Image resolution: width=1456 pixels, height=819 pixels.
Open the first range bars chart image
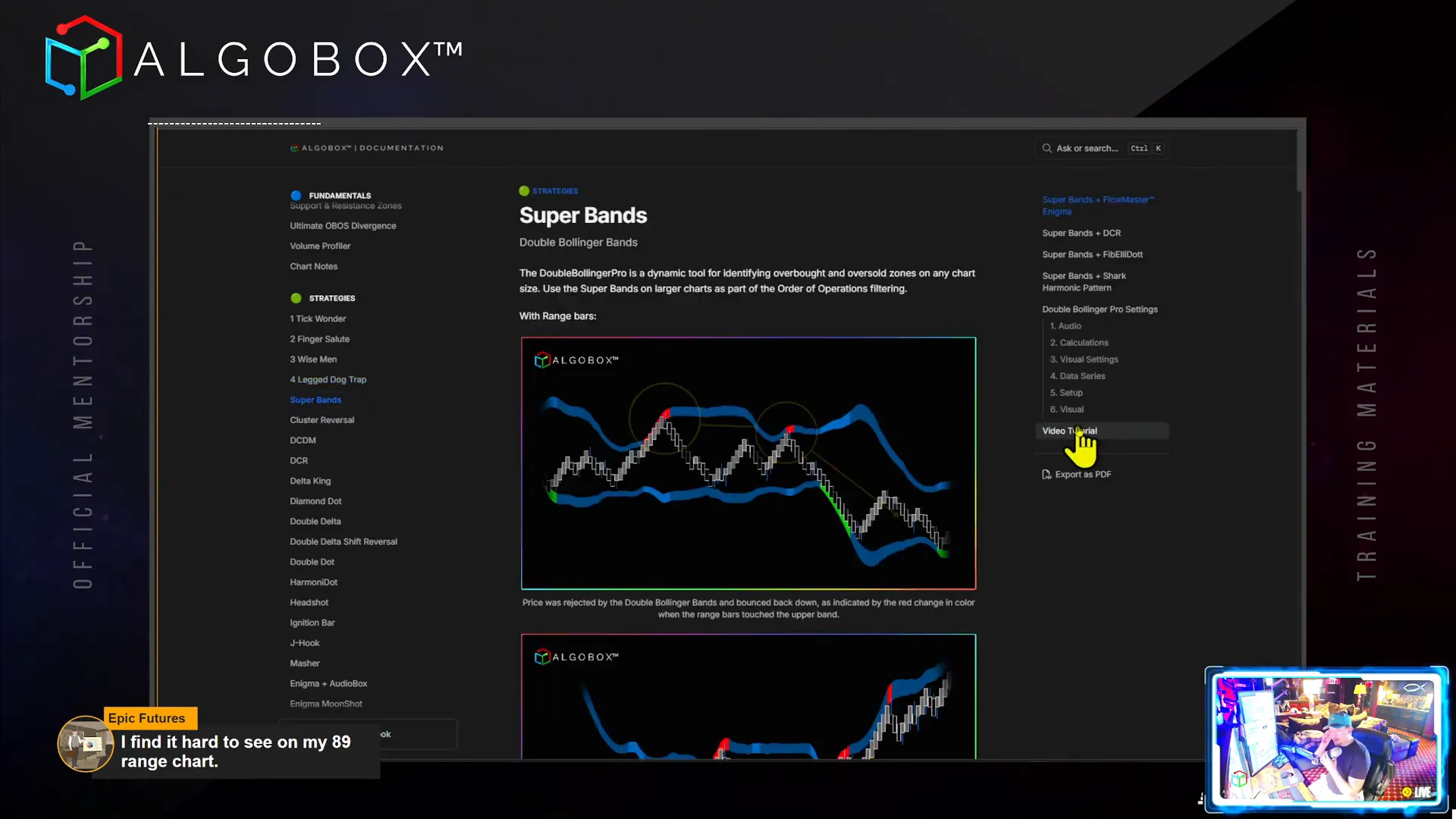pos(748,463)
